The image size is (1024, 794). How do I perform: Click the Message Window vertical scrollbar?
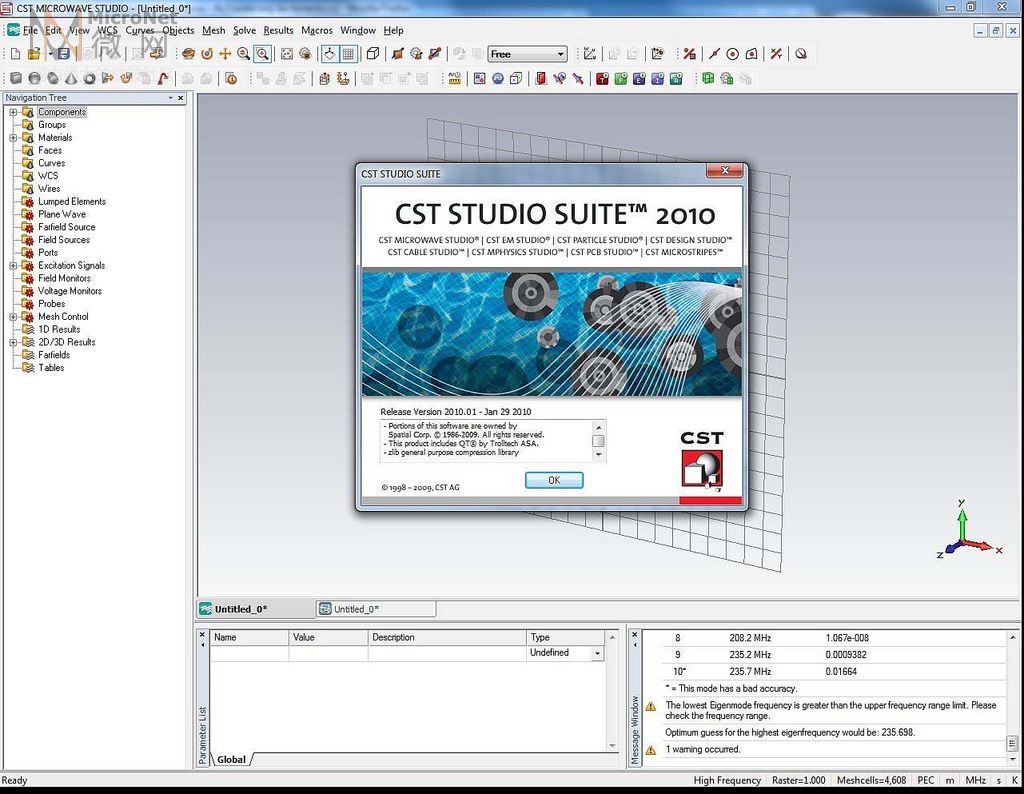(x=1012, y=697)
